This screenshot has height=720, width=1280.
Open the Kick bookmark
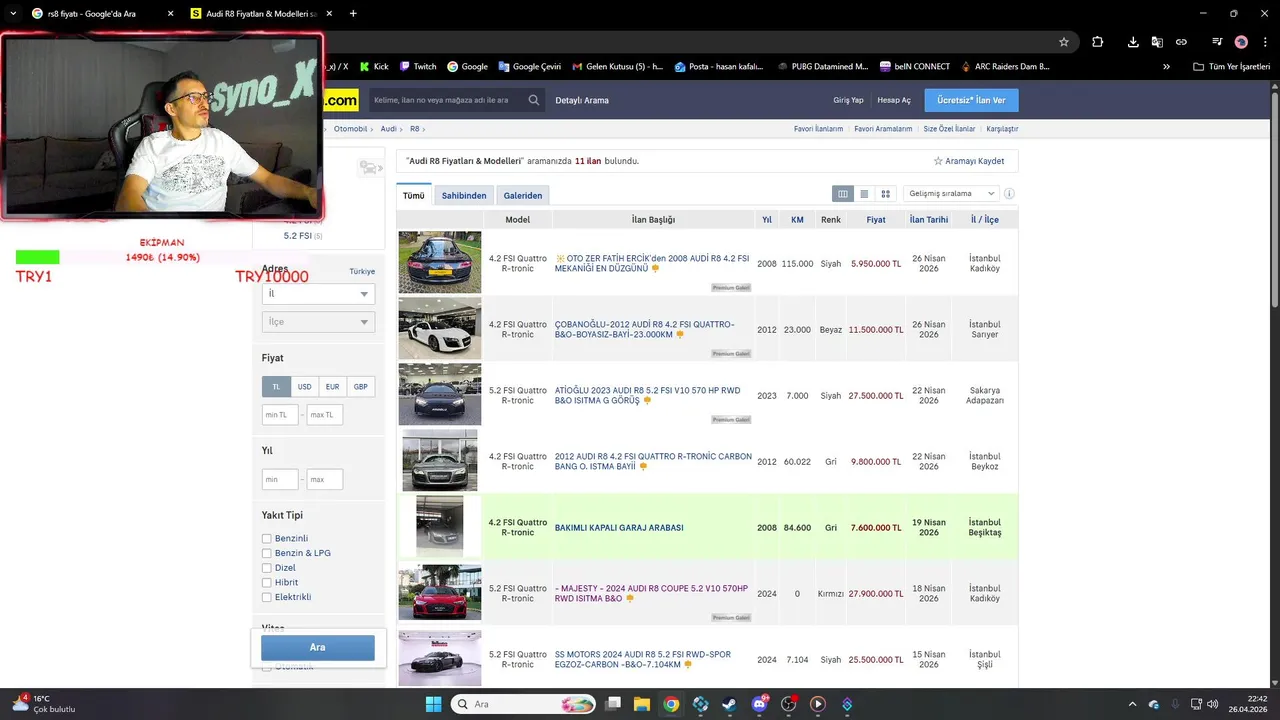pyautogui.click(x=373, y=67)
